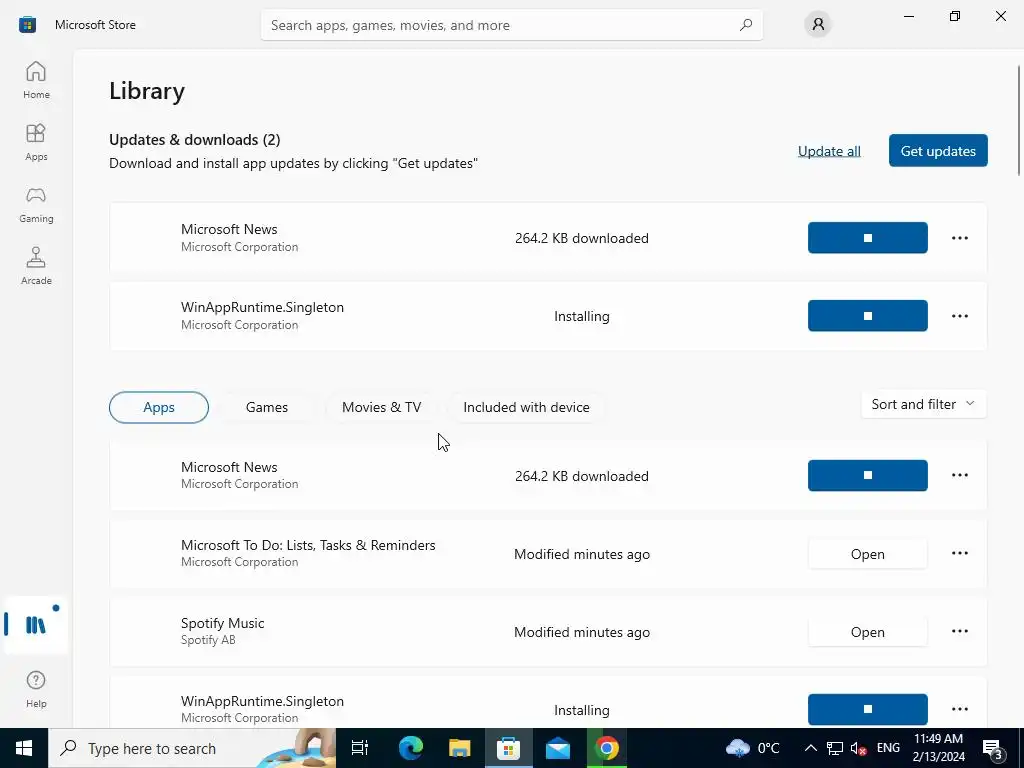This screenshot has height=768, width=1024.
Task: Launch Microsoft Edge from taskbar
Action: (x=411, y=748)
